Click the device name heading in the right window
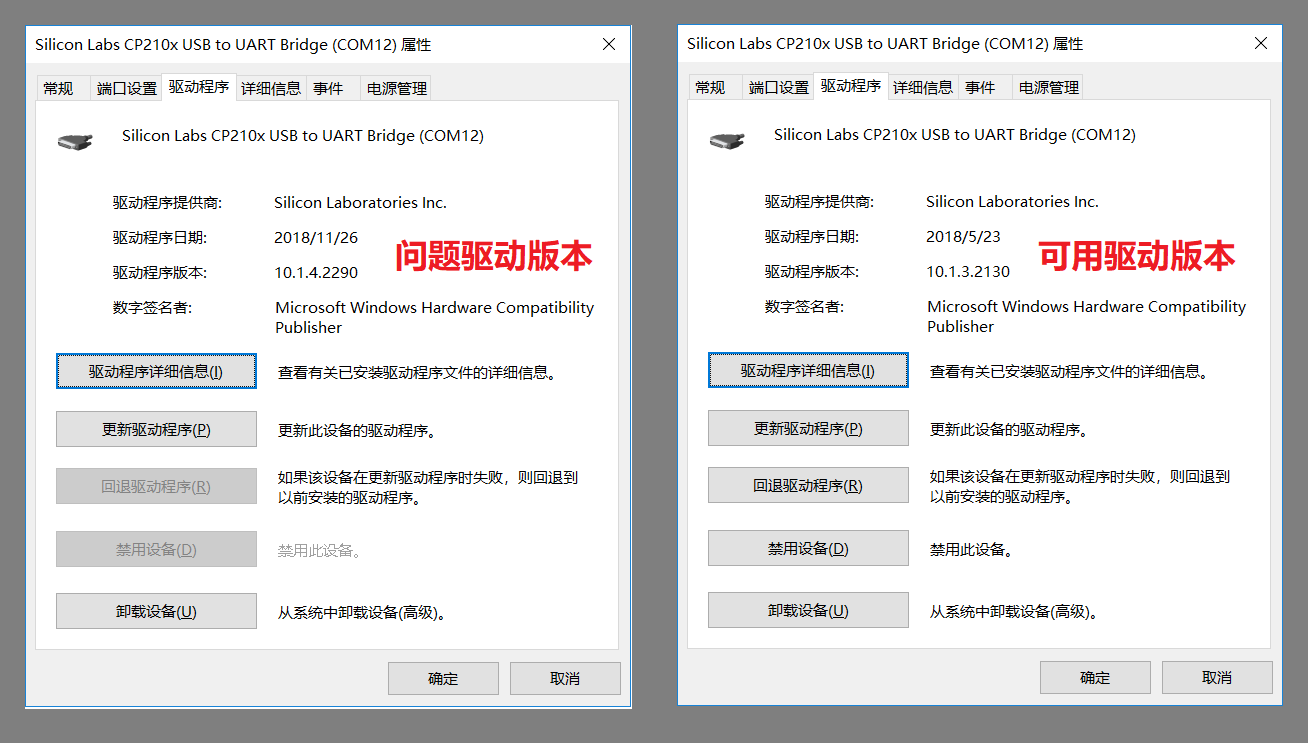The width and height of the screenshot is (1308, 743). pos(955,134)
